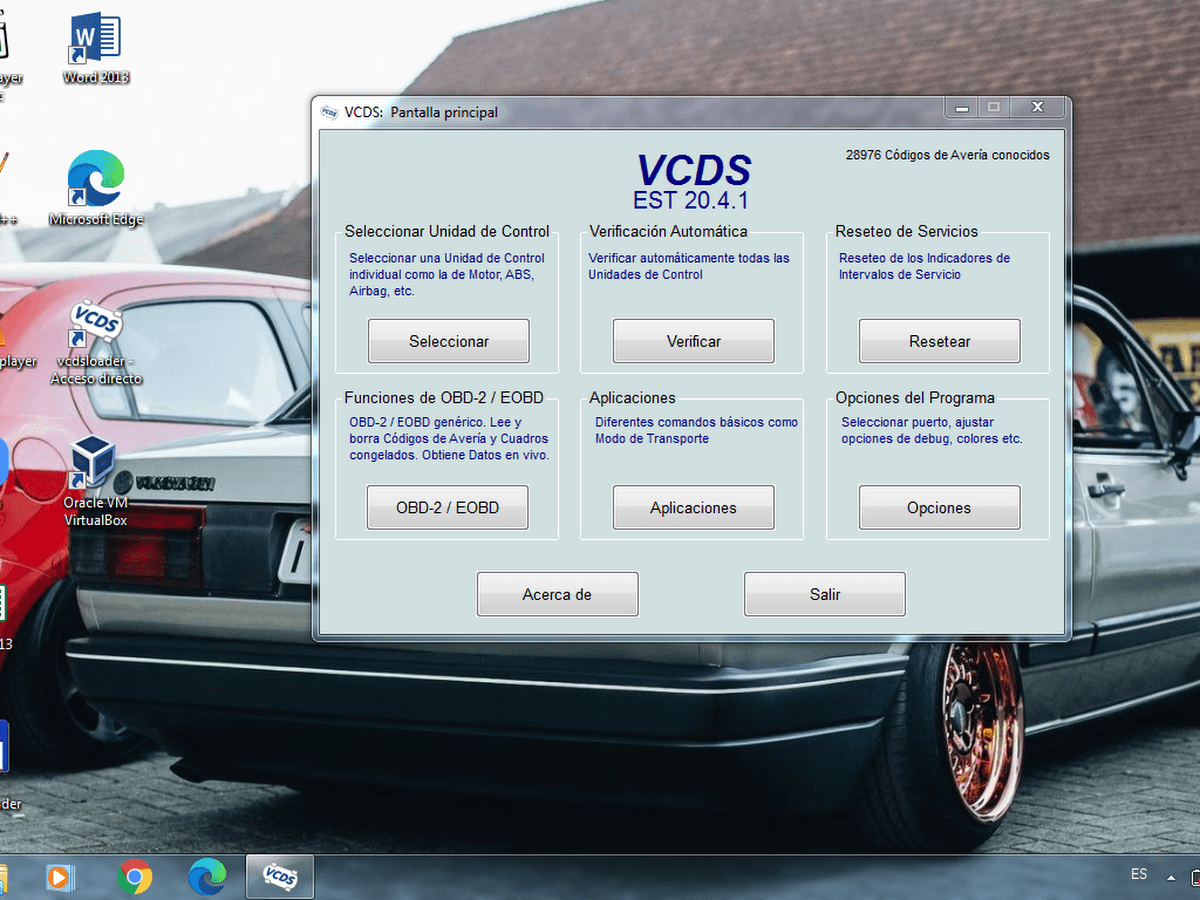Click the VCDS EST 20.4.1 logo text
Screen dimensions: 1200x900
tap(693, 183)
